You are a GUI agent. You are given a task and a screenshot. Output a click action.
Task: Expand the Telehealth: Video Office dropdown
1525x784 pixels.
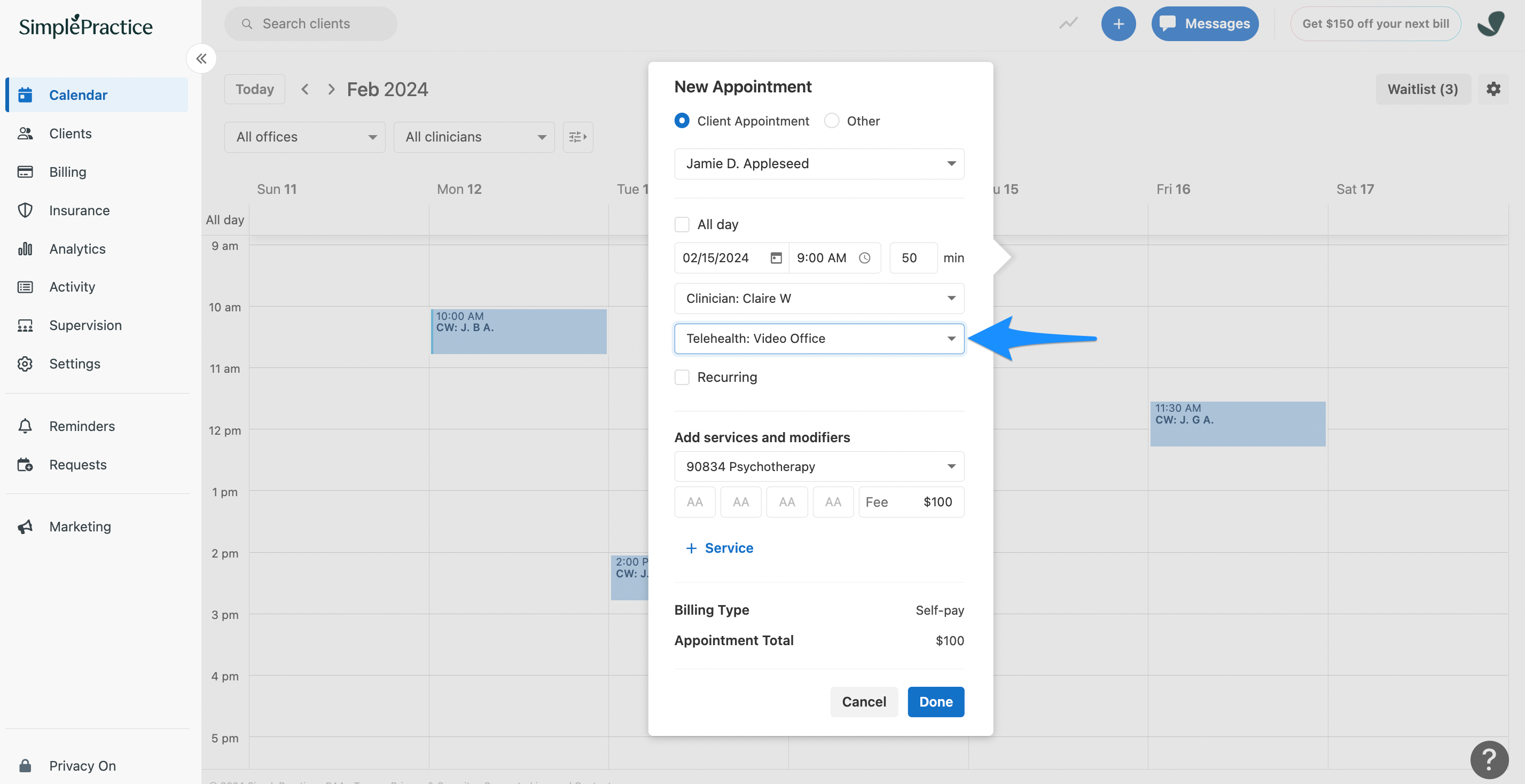coord(819,339)
